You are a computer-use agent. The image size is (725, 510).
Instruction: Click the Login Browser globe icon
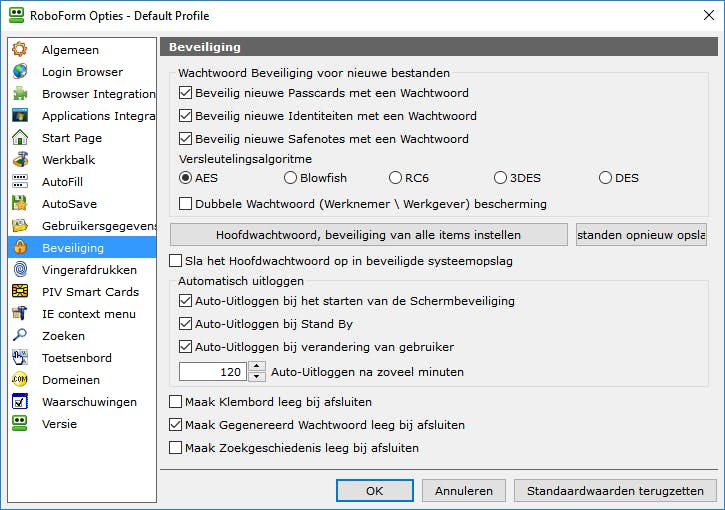(20, 71)
